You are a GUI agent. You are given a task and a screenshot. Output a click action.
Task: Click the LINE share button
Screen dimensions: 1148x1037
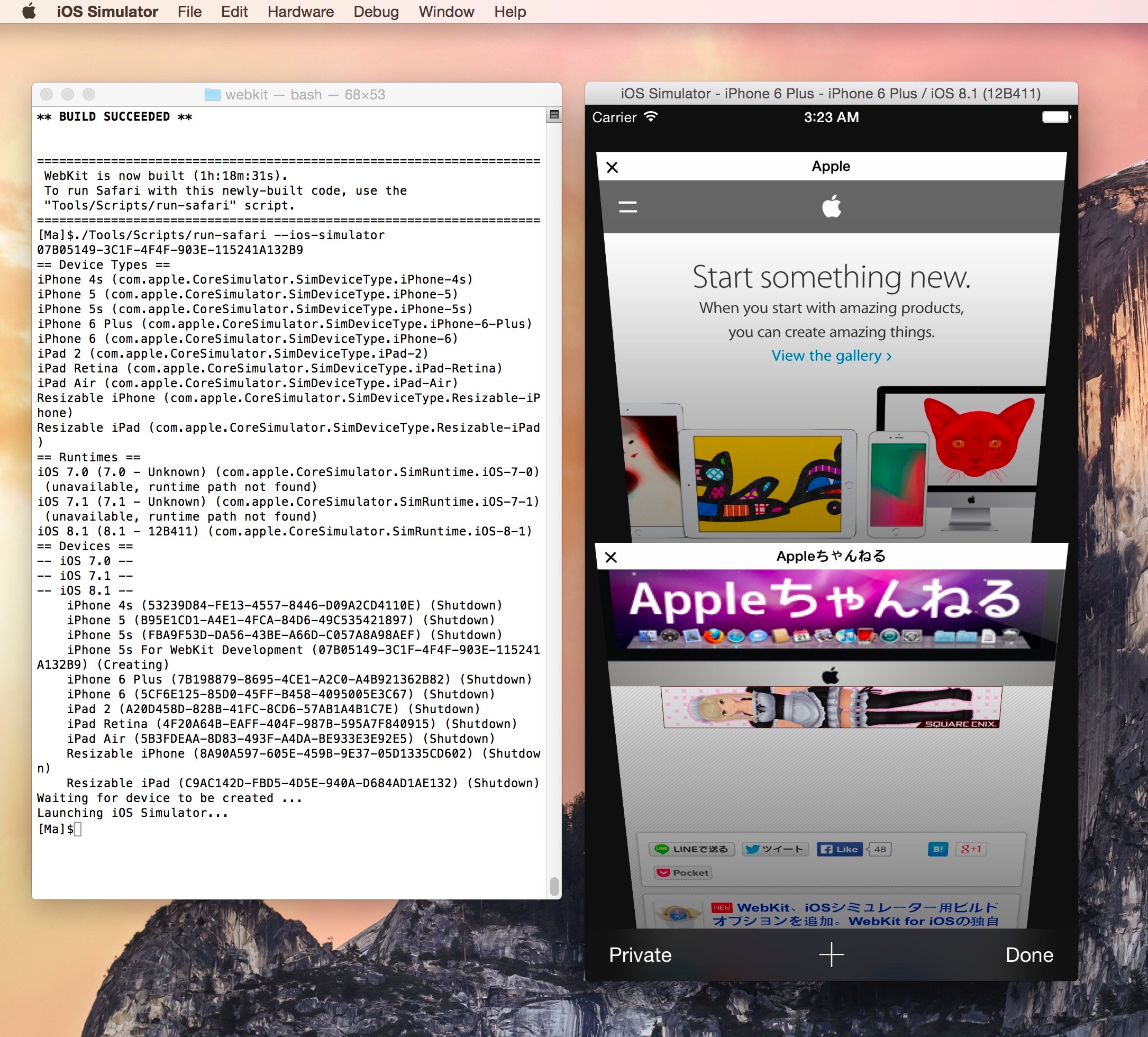692,849
